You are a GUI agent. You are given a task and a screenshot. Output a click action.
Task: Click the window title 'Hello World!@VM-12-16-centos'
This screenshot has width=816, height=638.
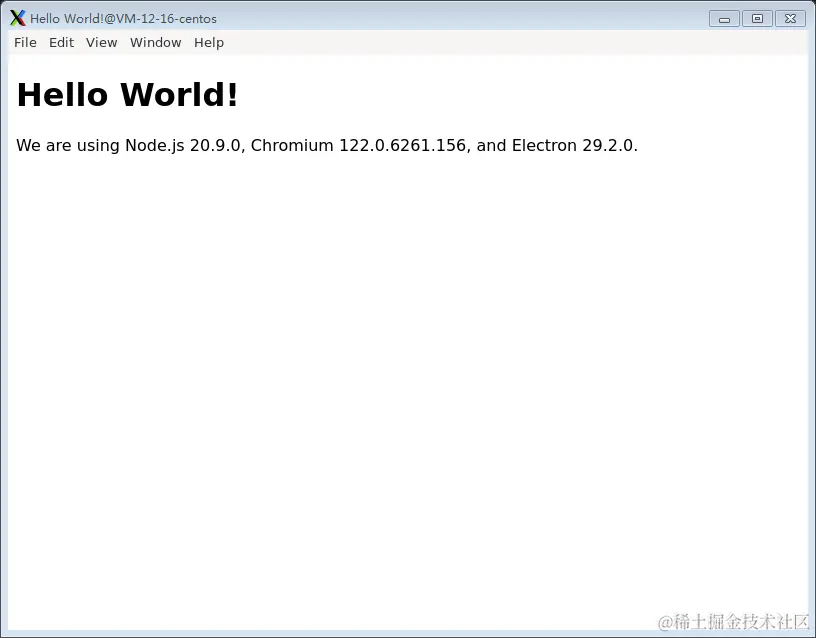[123, 19]
